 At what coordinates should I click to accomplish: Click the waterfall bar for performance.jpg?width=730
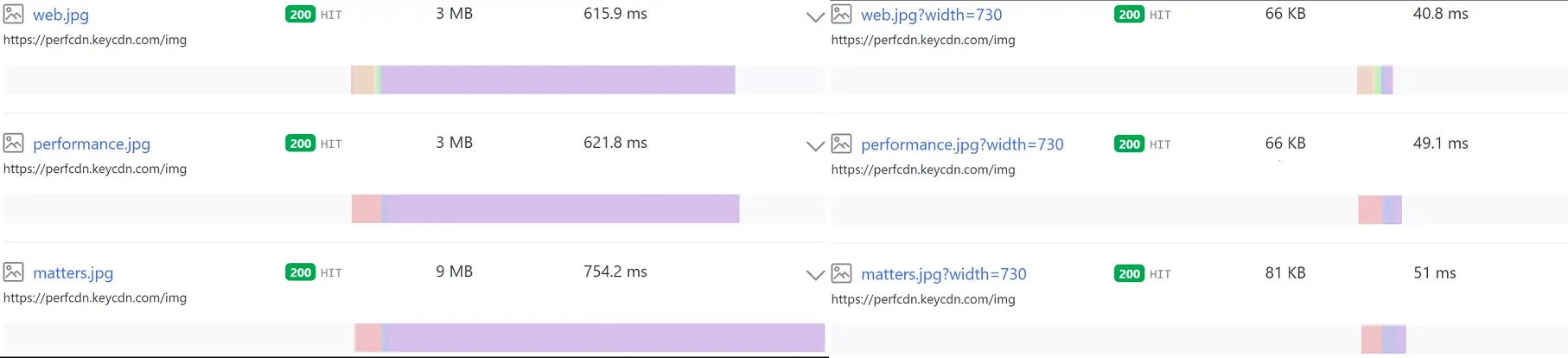1380,209
